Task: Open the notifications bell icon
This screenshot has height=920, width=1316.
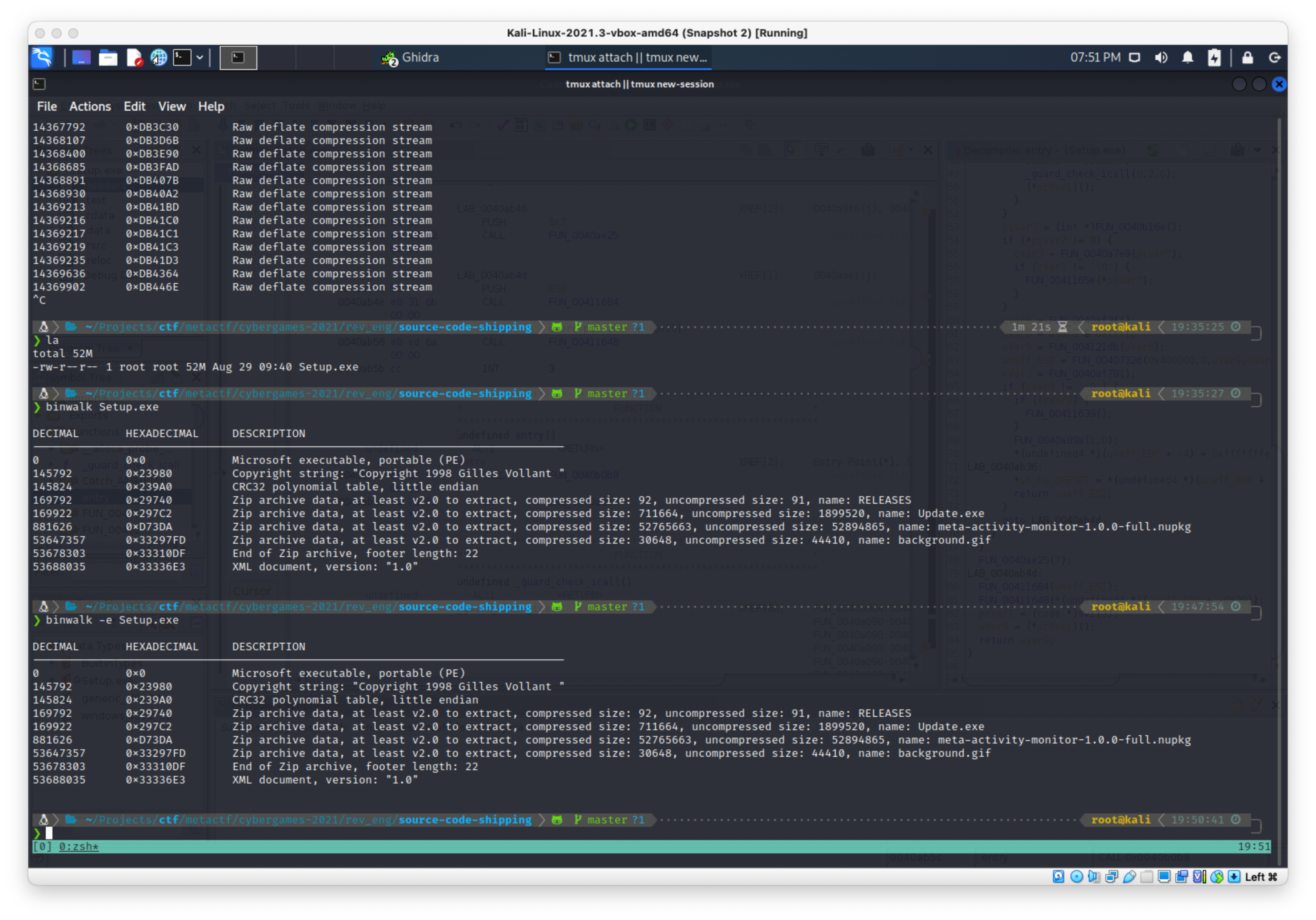Action: [x=1188, y=57]
